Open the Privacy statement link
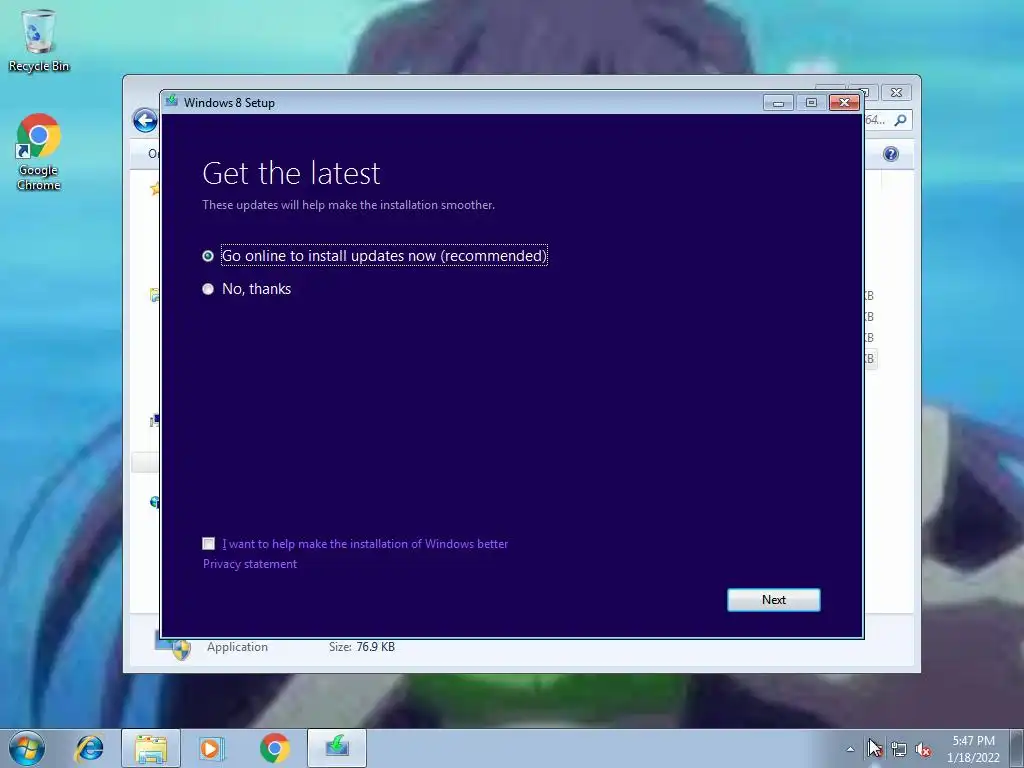 click(249, 564)
